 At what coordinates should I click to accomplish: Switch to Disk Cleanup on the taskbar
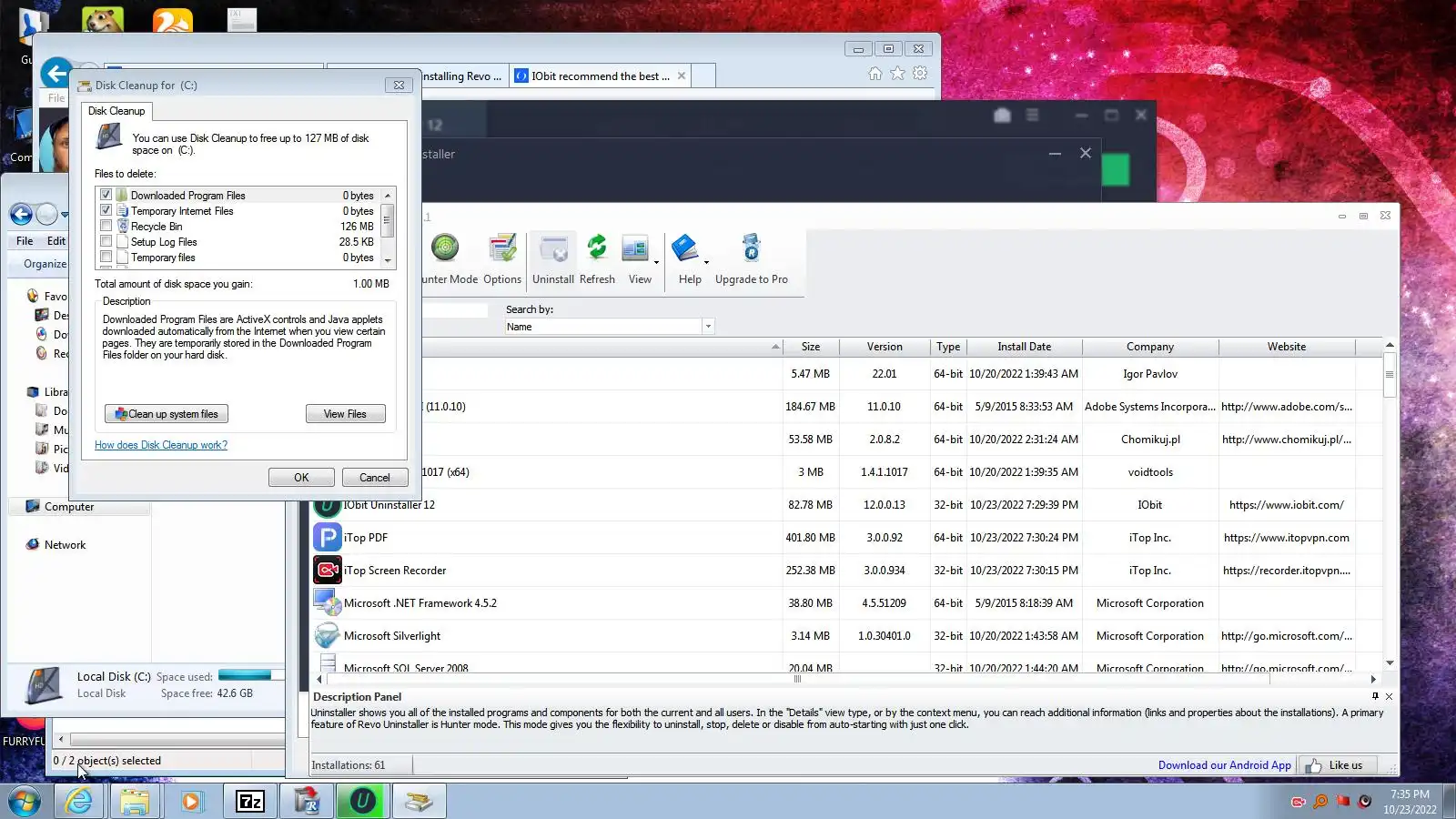pos(419,802)
